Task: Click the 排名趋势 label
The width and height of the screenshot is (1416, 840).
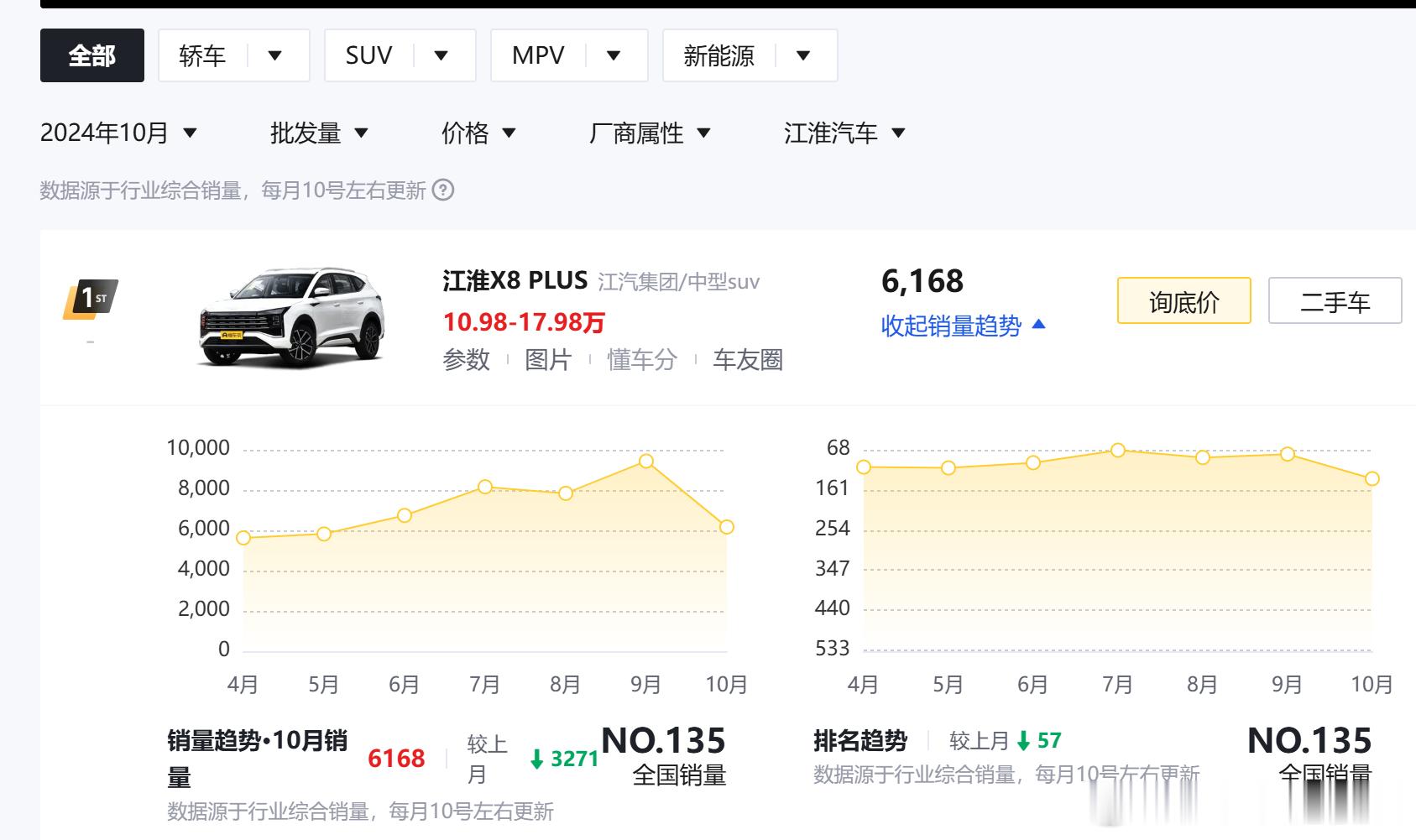Action: pyautogui.click(x=860, y=741)
